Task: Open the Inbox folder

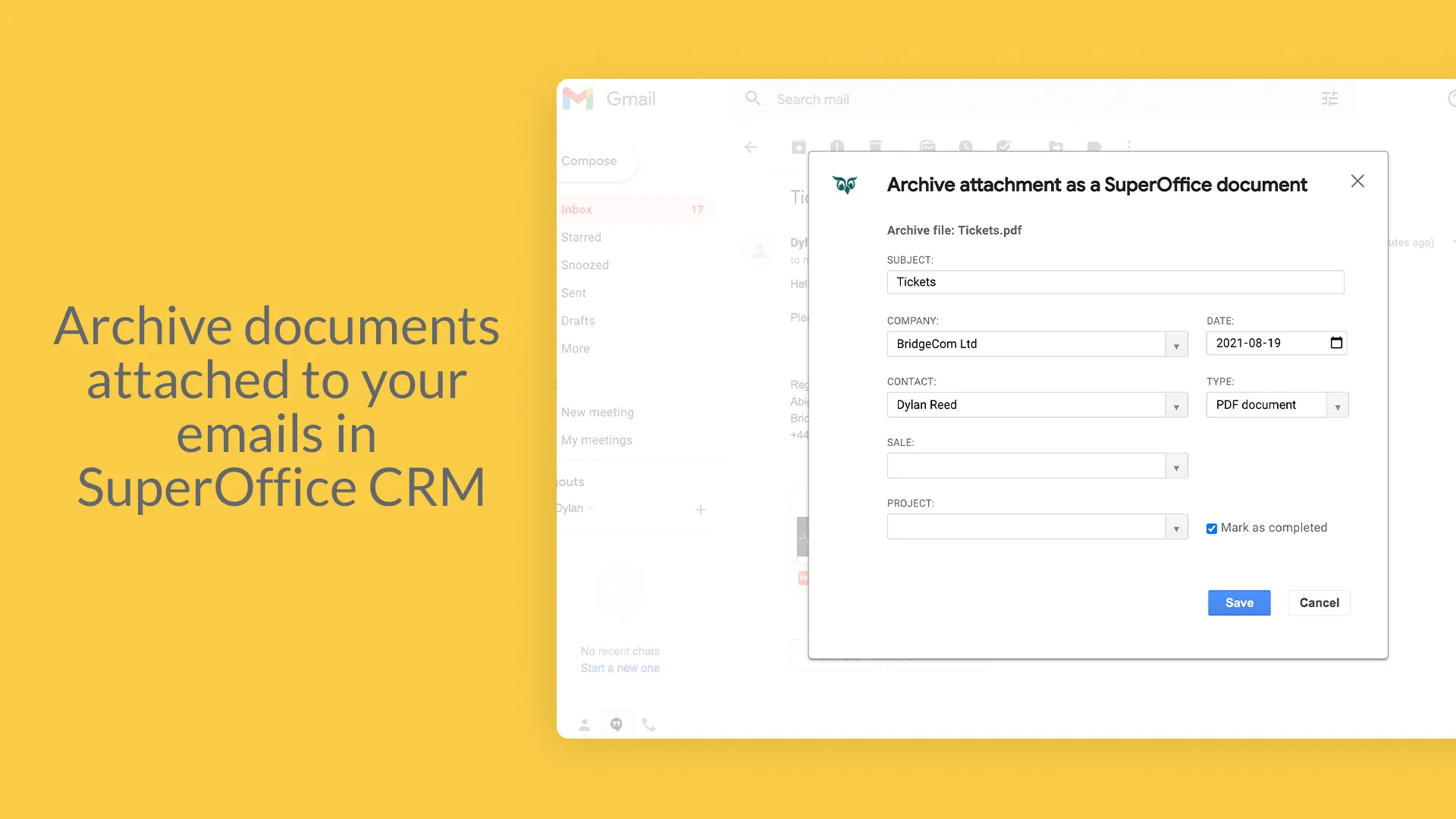Action: (x=577, y=209)
